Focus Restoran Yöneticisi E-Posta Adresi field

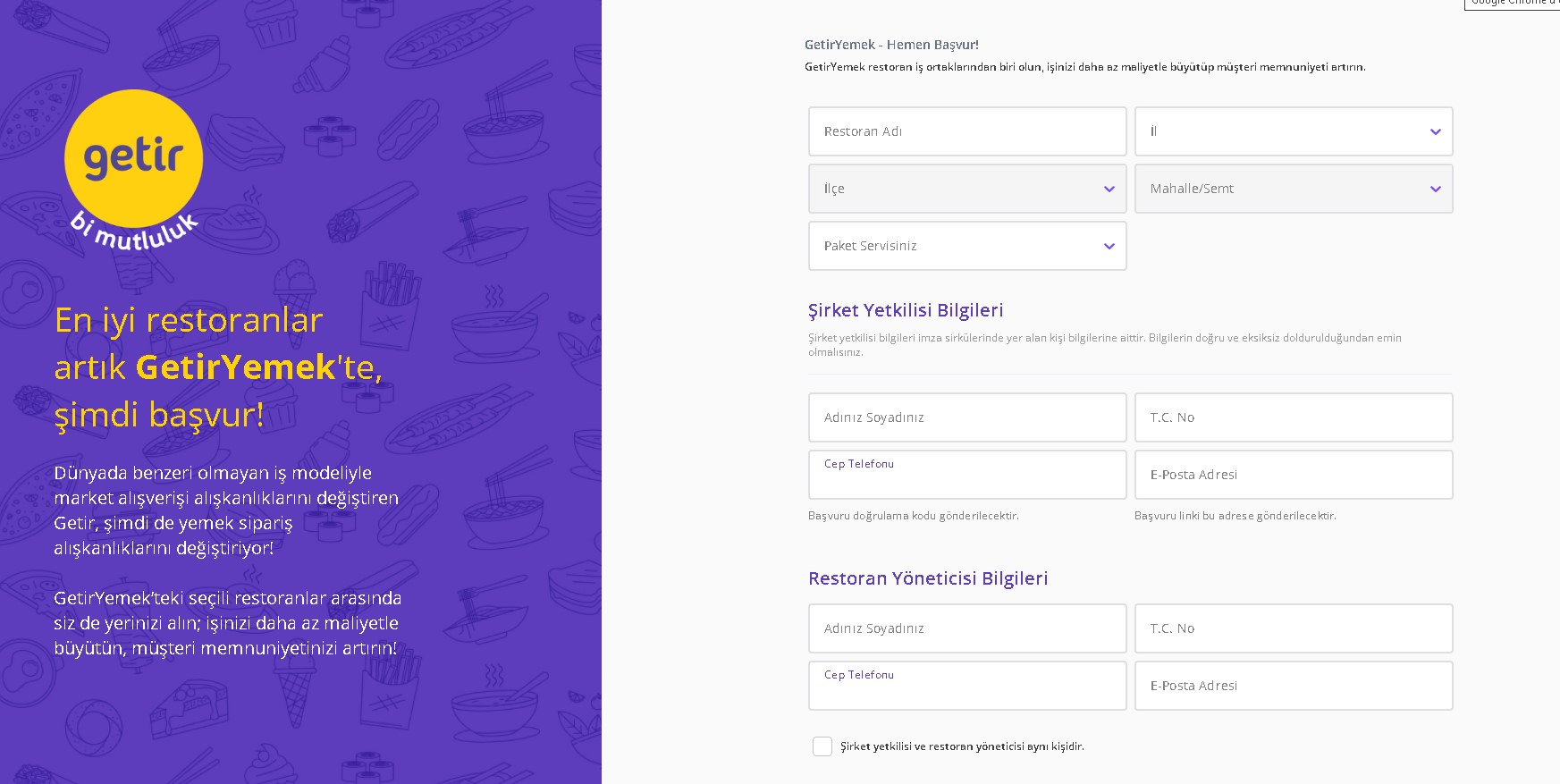pyautogui.click(x=1293, y=686)
